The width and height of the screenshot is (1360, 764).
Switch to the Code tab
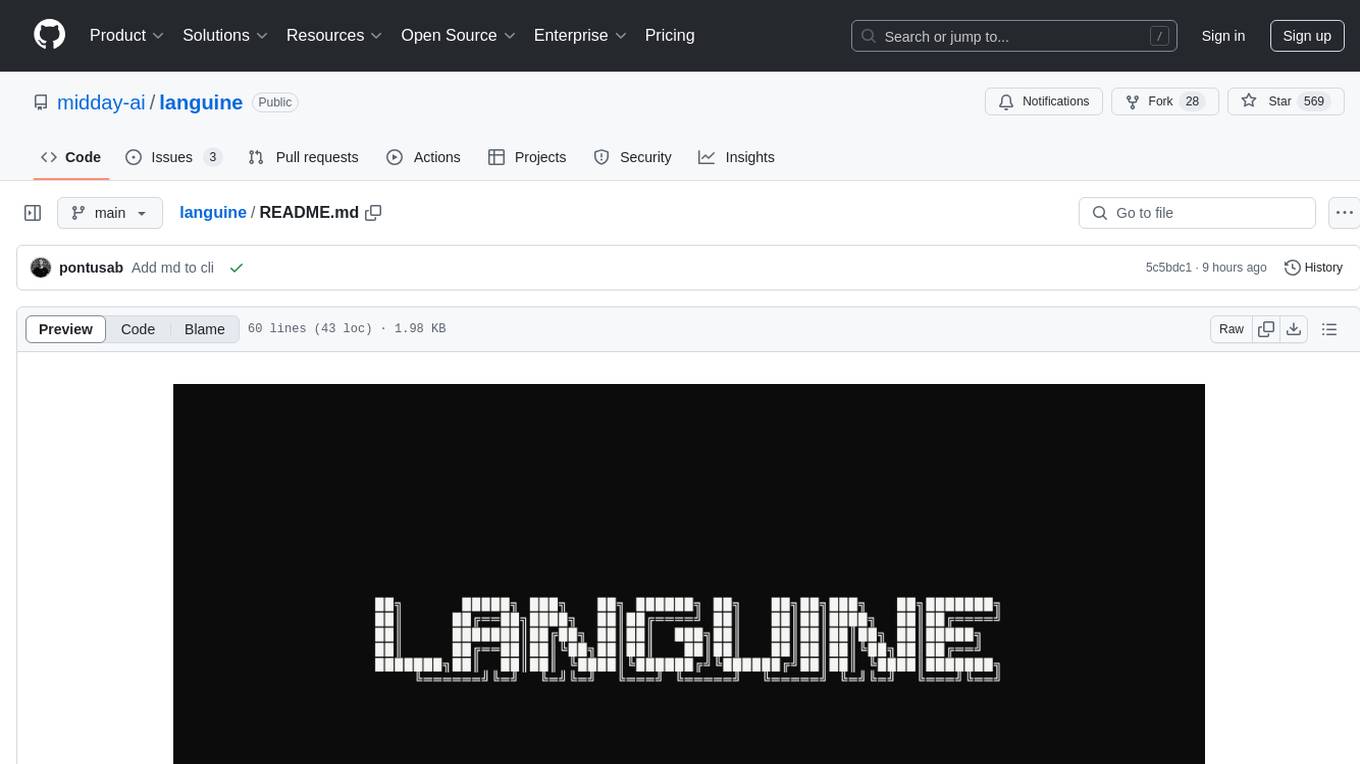click(71, 157)
